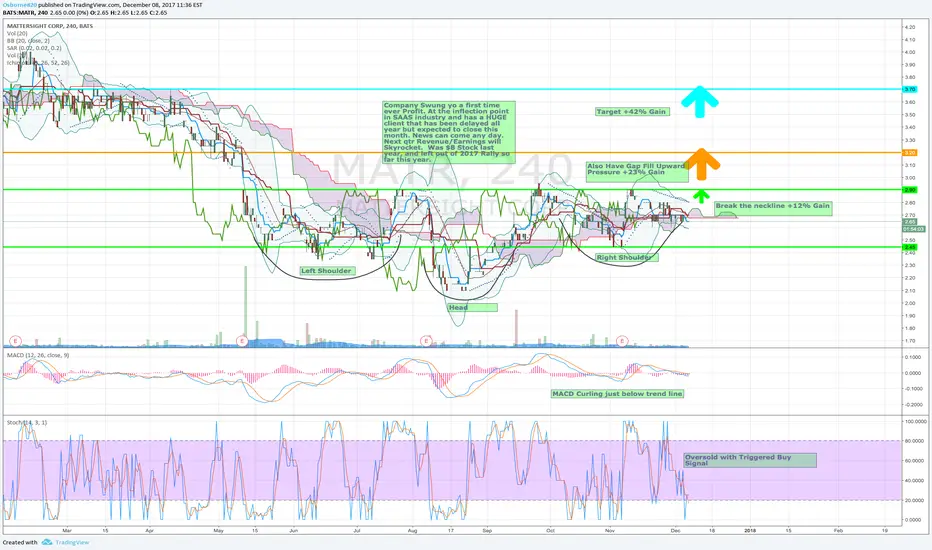Click the cyan up arrow at the 3.70 target
This screenshot has width=932, height=550.
700,102
